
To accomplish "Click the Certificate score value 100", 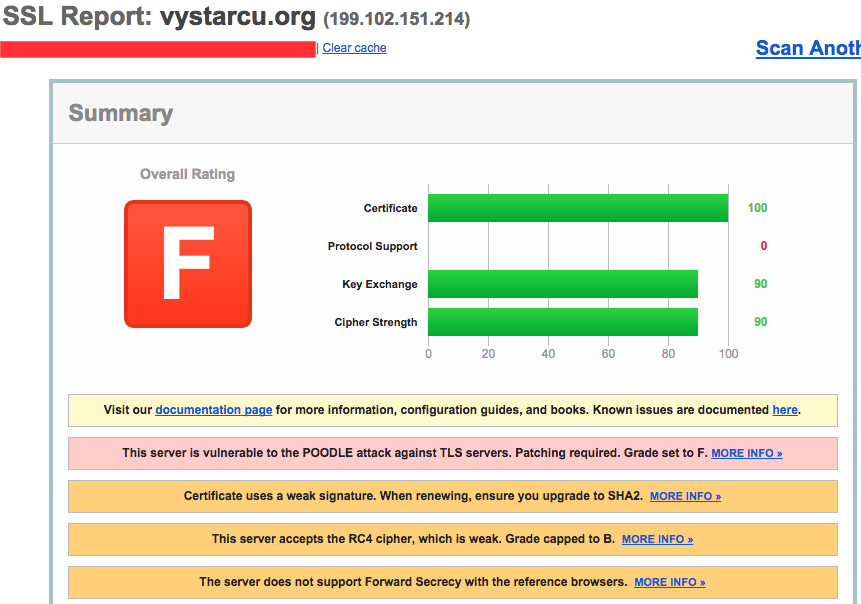I will 757,208.
